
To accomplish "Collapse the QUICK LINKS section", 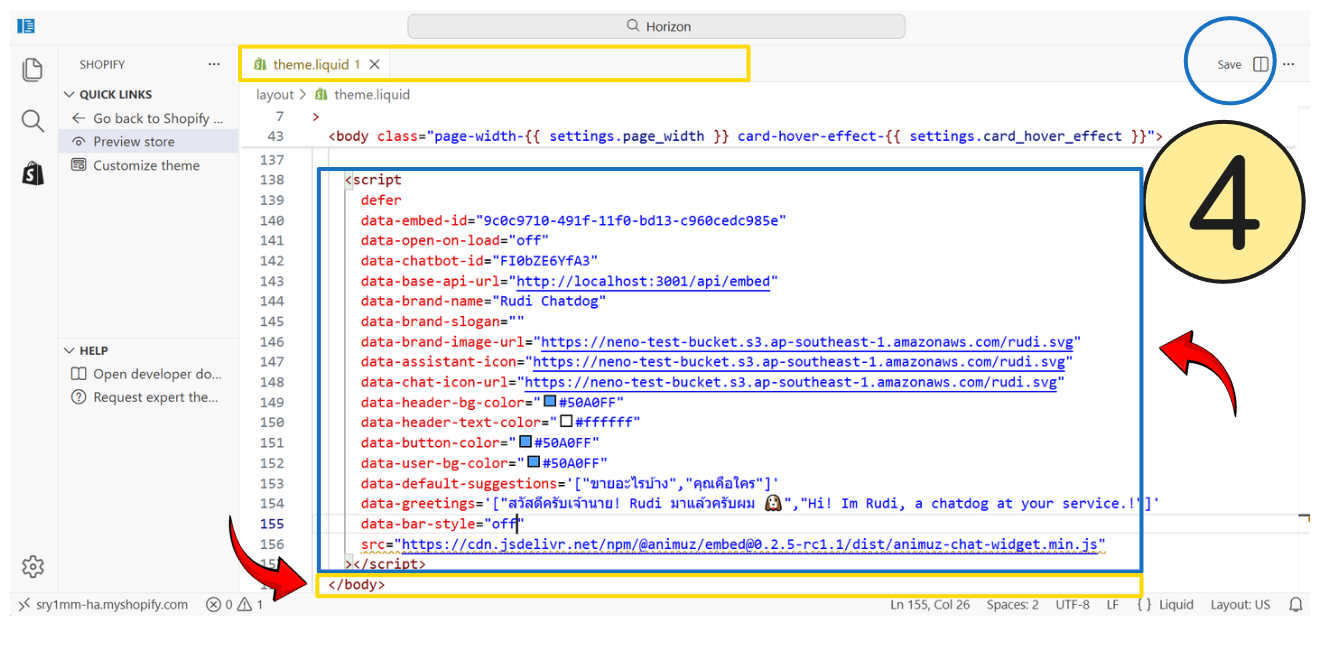I will click(x=109, y=94).
